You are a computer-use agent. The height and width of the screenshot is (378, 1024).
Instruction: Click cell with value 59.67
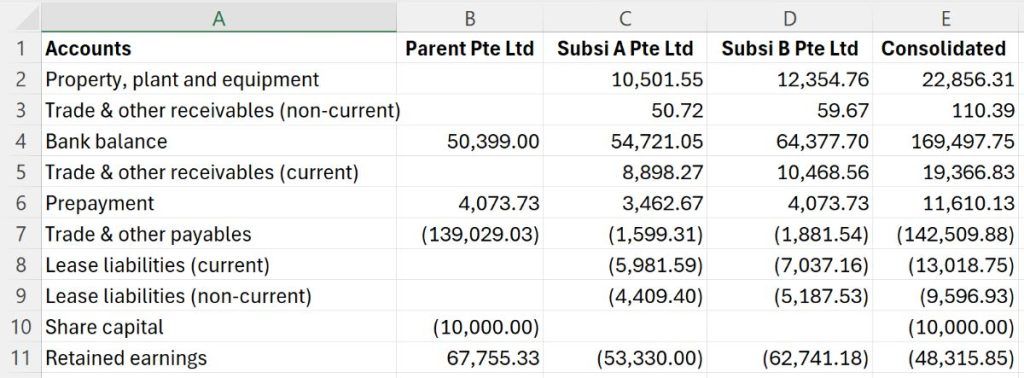click(790, 110)
